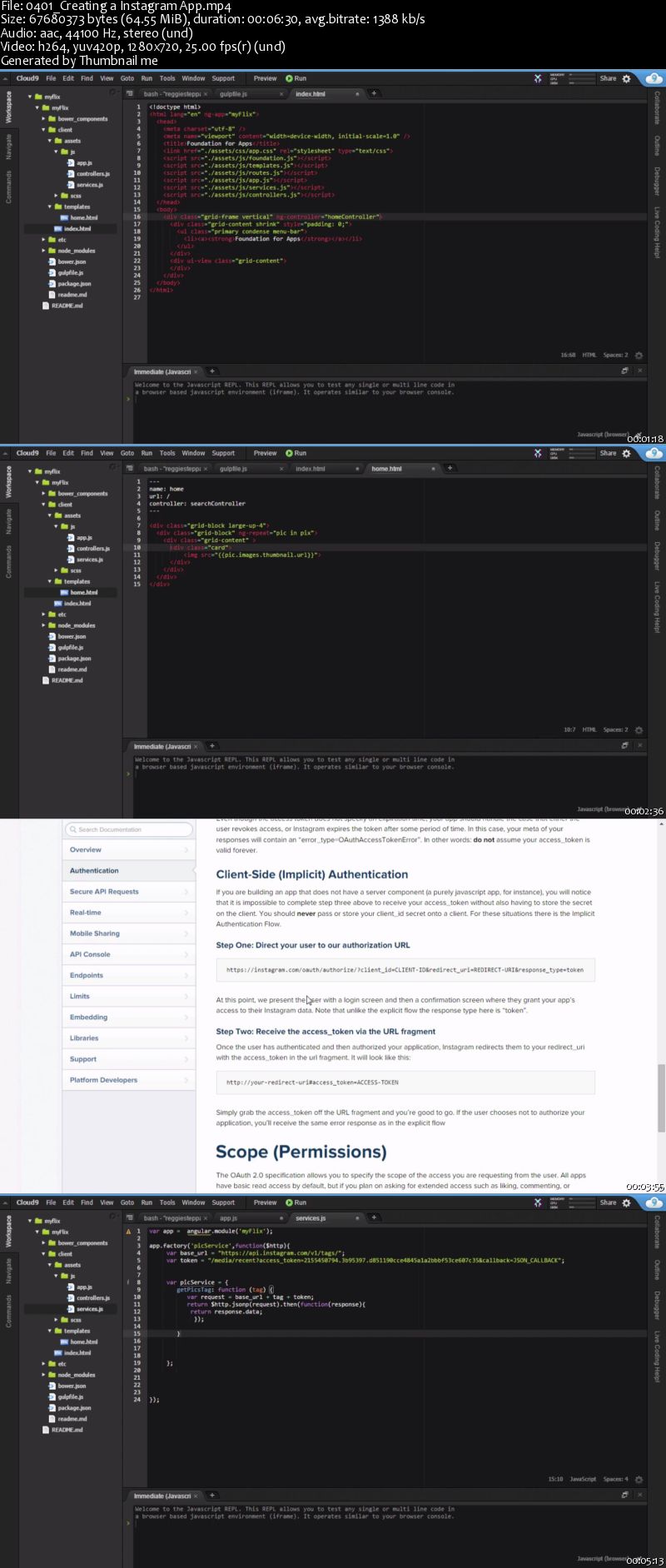
Task: Toggle Outline panel in 00:01:18 frame
Action: pyautogui.click(x=657, y=146)
